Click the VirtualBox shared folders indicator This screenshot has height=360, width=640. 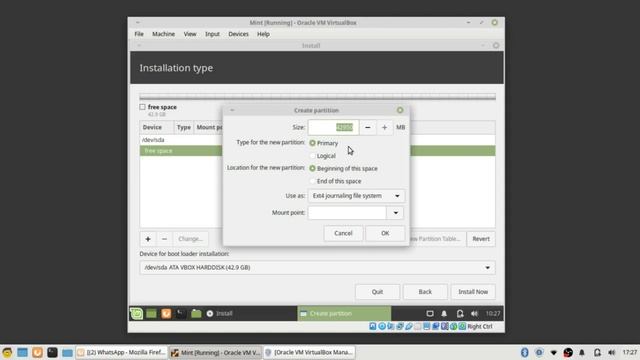(x=418, y=326)
